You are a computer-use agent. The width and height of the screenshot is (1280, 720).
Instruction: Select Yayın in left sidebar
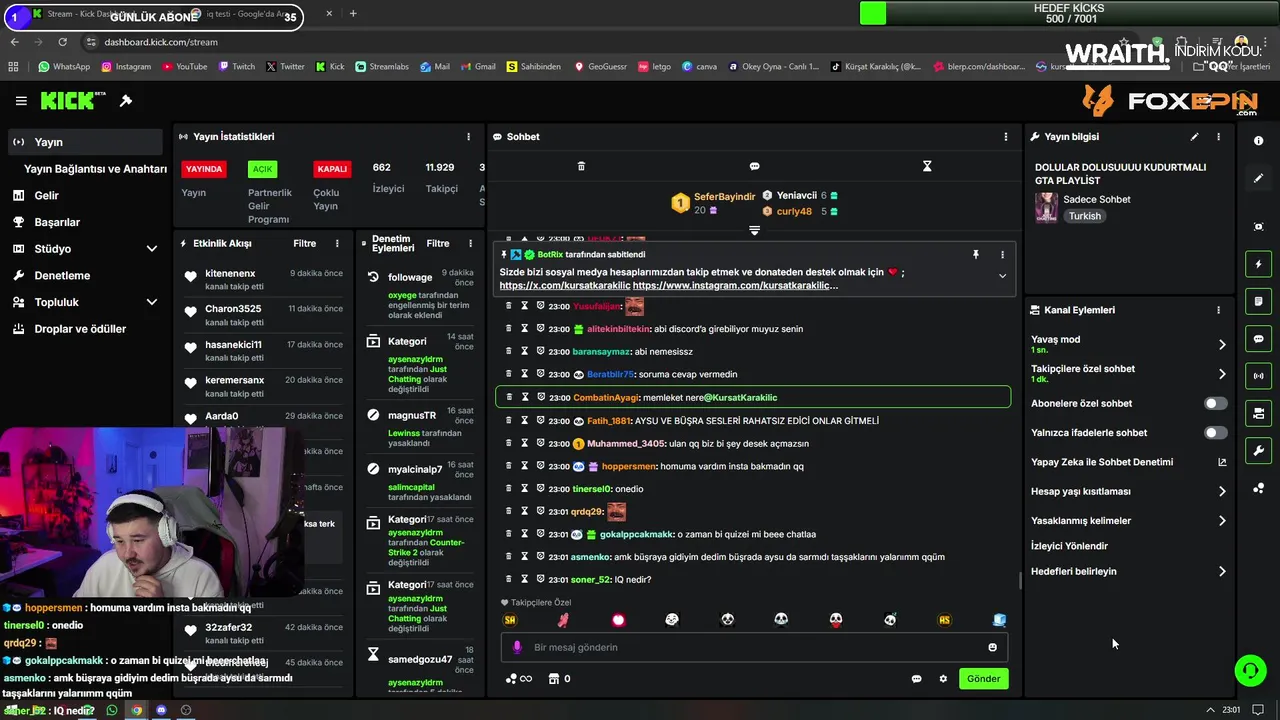point(84,142)
